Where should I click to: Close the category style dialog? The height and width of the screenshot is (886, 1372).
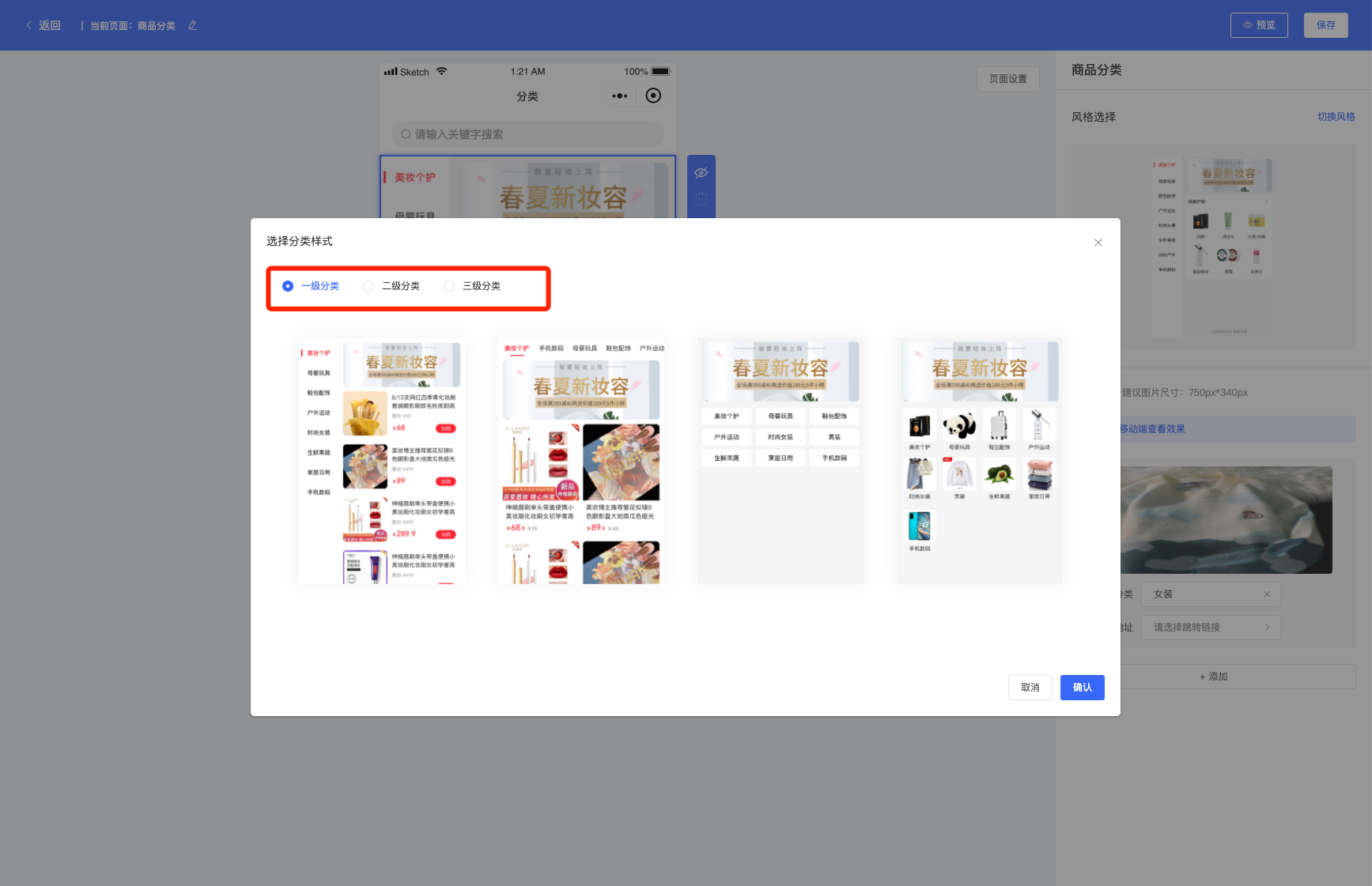point(1098,243)
